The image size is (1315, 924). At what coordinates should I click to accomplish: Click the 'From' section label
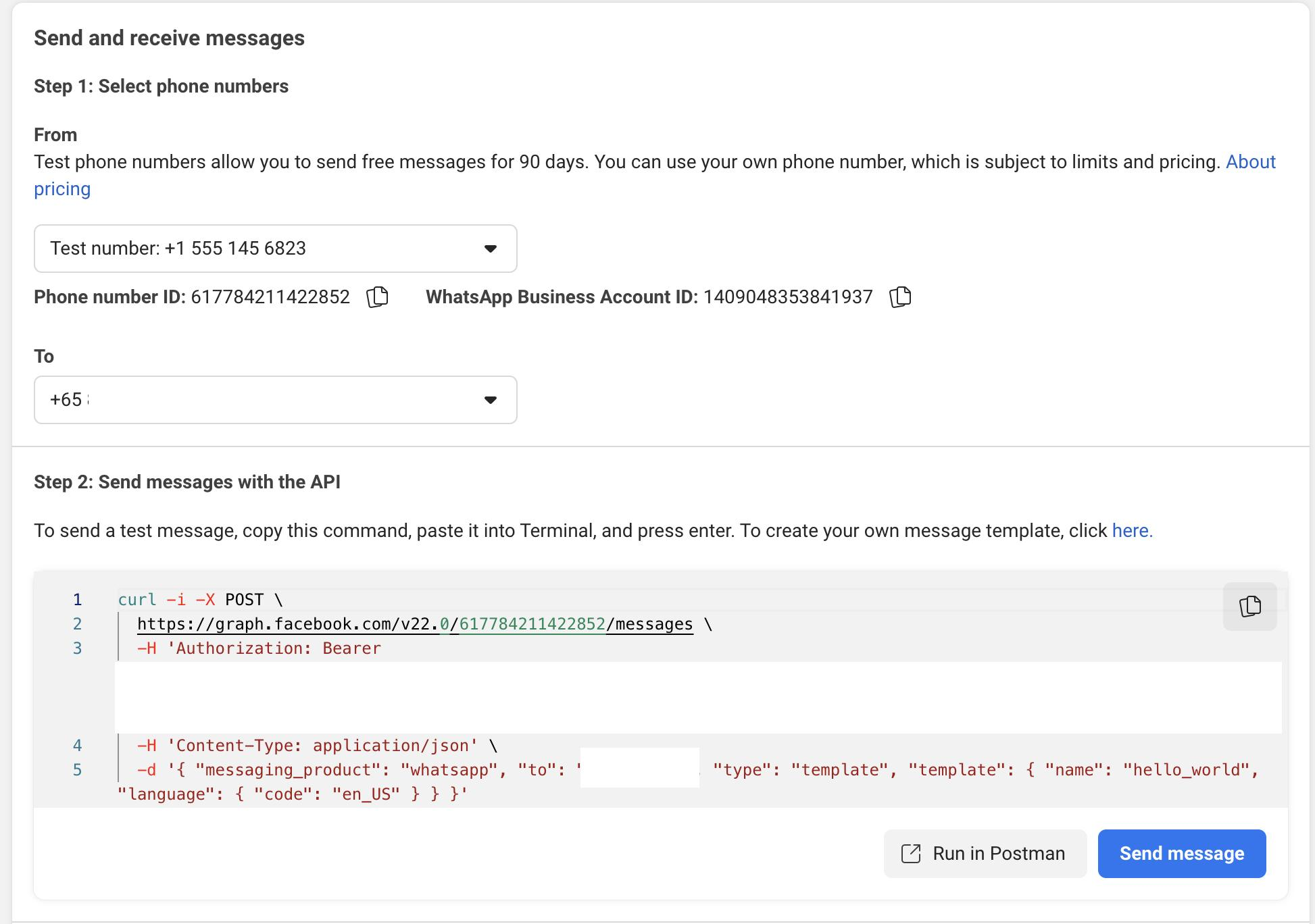coord(55,135)
